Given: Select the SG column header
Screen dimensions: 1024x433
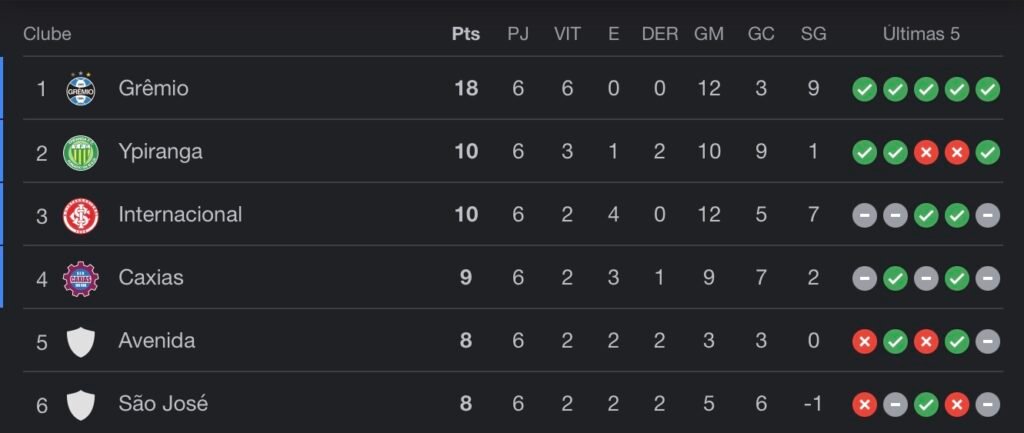Looking at the screenshot, I should coord(813,34).
